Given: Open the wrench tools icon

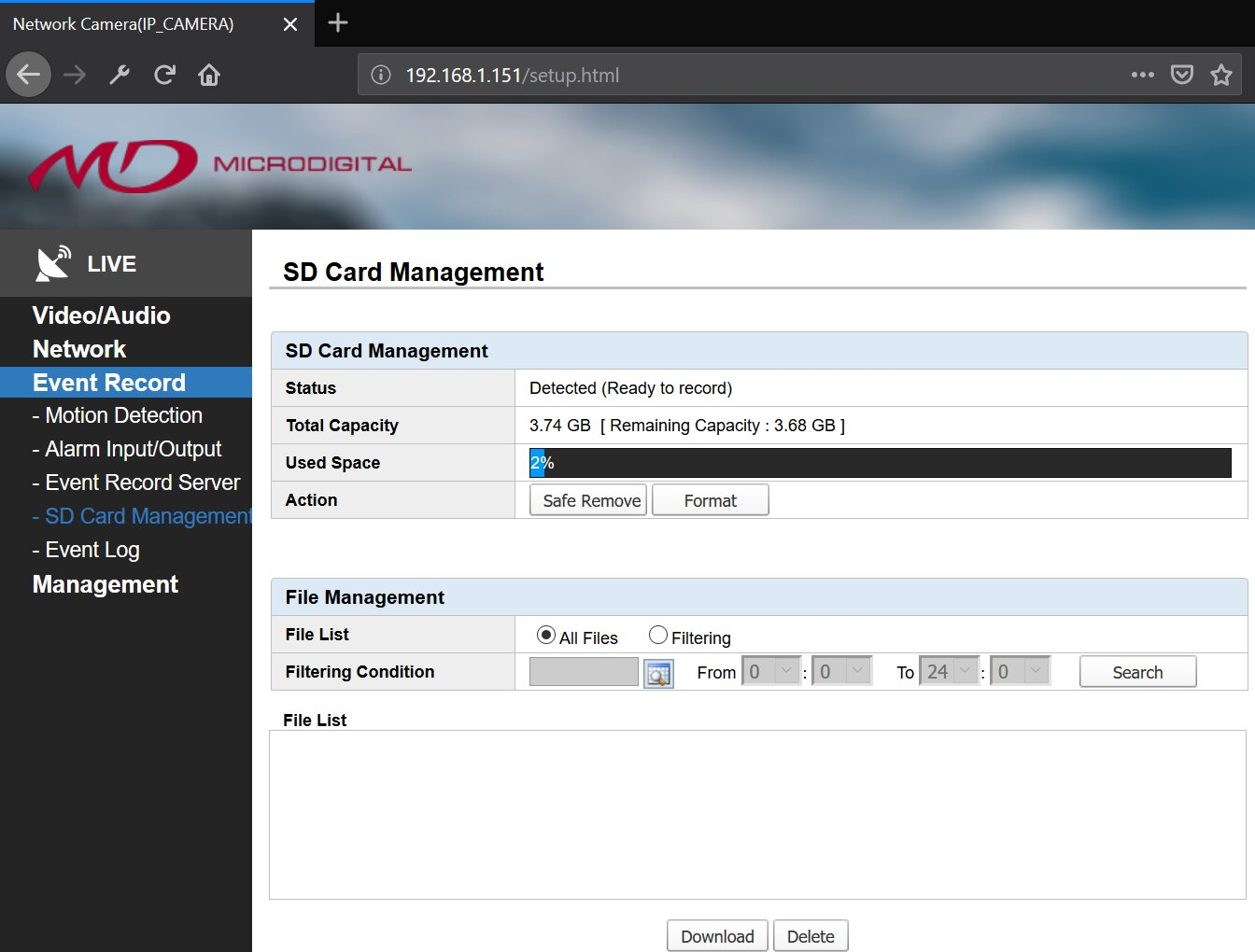Looking at the screenshot, I should point(120,75).
